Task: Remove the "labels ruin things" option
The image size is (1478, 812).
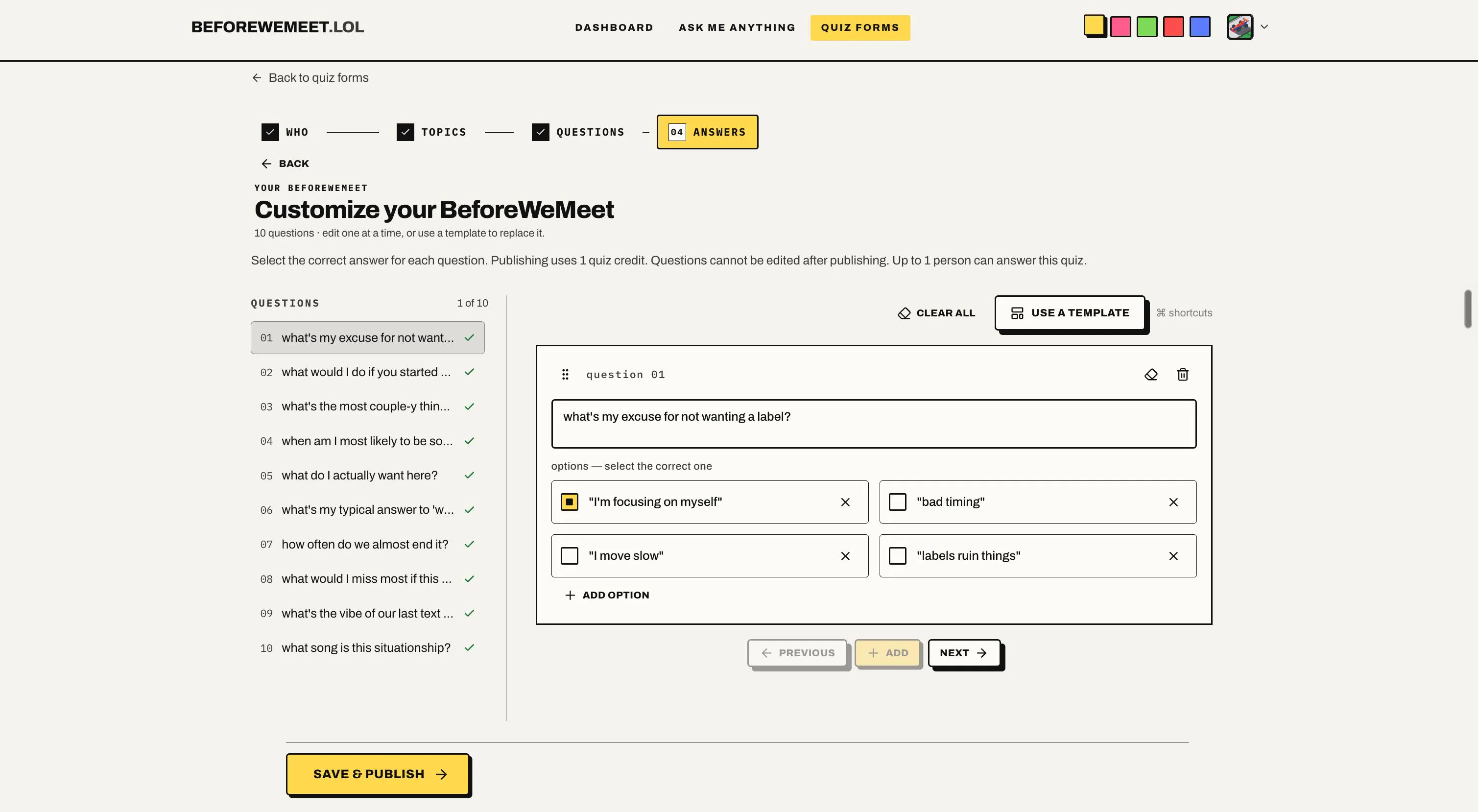Action: pos(1173,556)
